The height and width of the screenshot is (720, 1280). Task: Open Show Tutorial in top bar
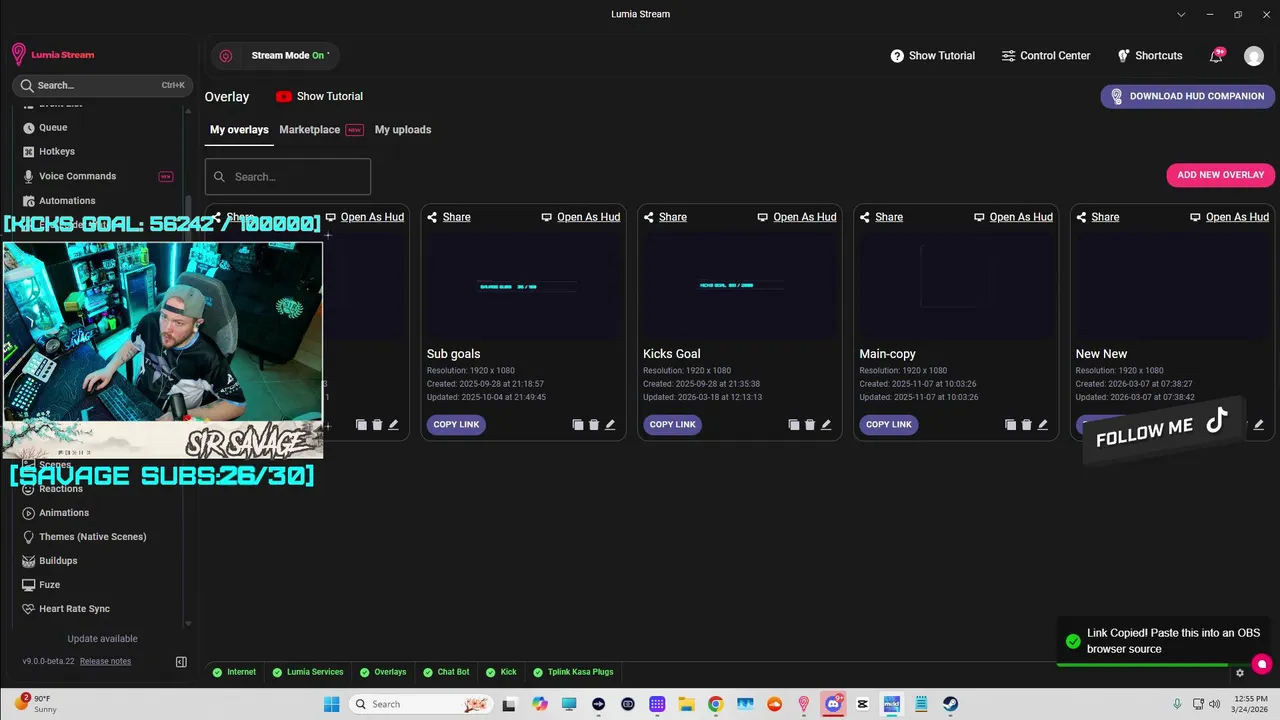point(933,56)
